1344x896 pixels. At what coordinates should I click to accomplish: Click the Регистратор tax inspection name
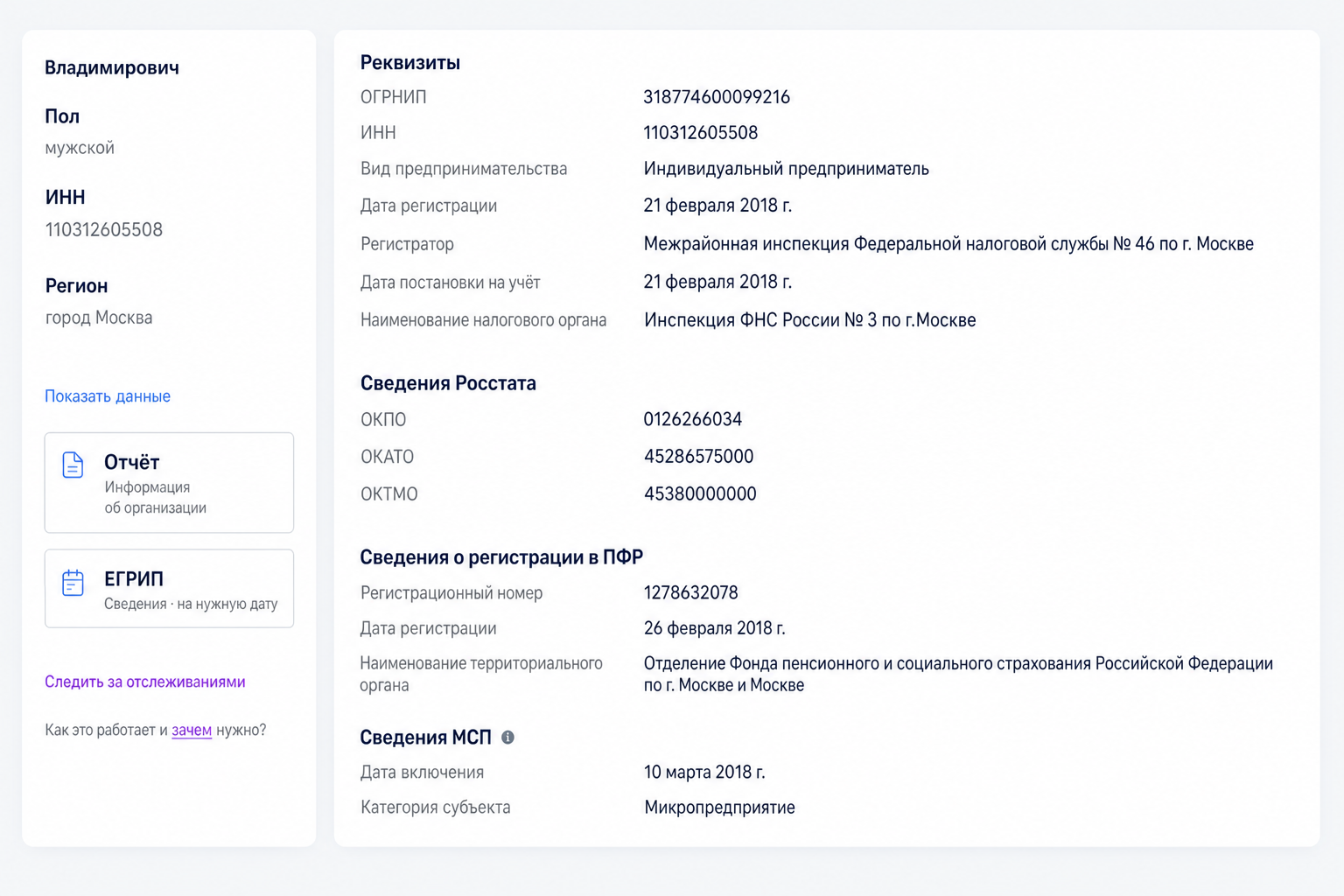tap(948, 244)
